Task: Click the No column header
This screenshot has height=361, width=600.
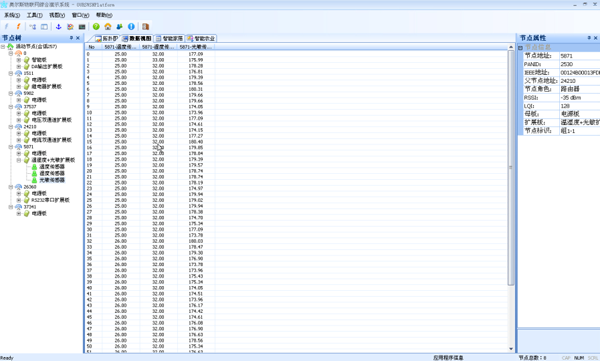Action: pos(93,47)
